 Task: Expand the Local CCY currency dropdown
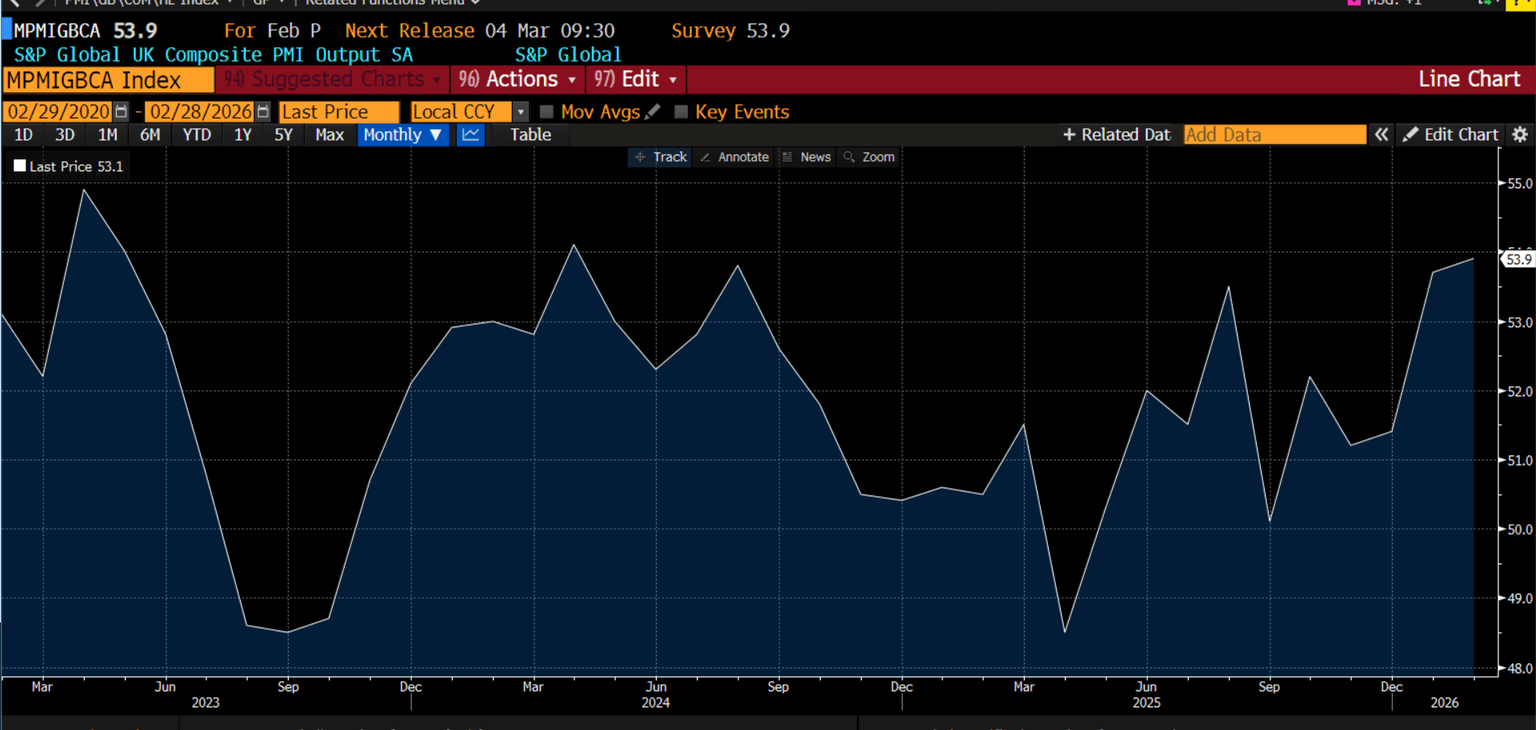(520, 112)
